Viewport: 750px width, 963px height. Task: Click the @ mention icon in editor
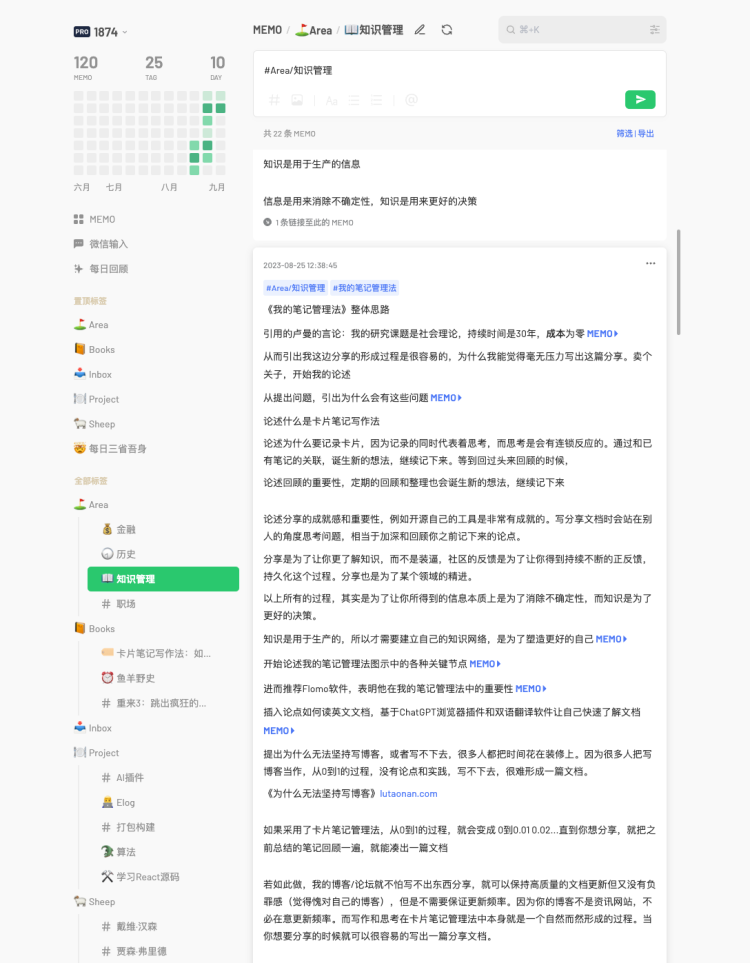pyautogui.click(x=412, y=100)
